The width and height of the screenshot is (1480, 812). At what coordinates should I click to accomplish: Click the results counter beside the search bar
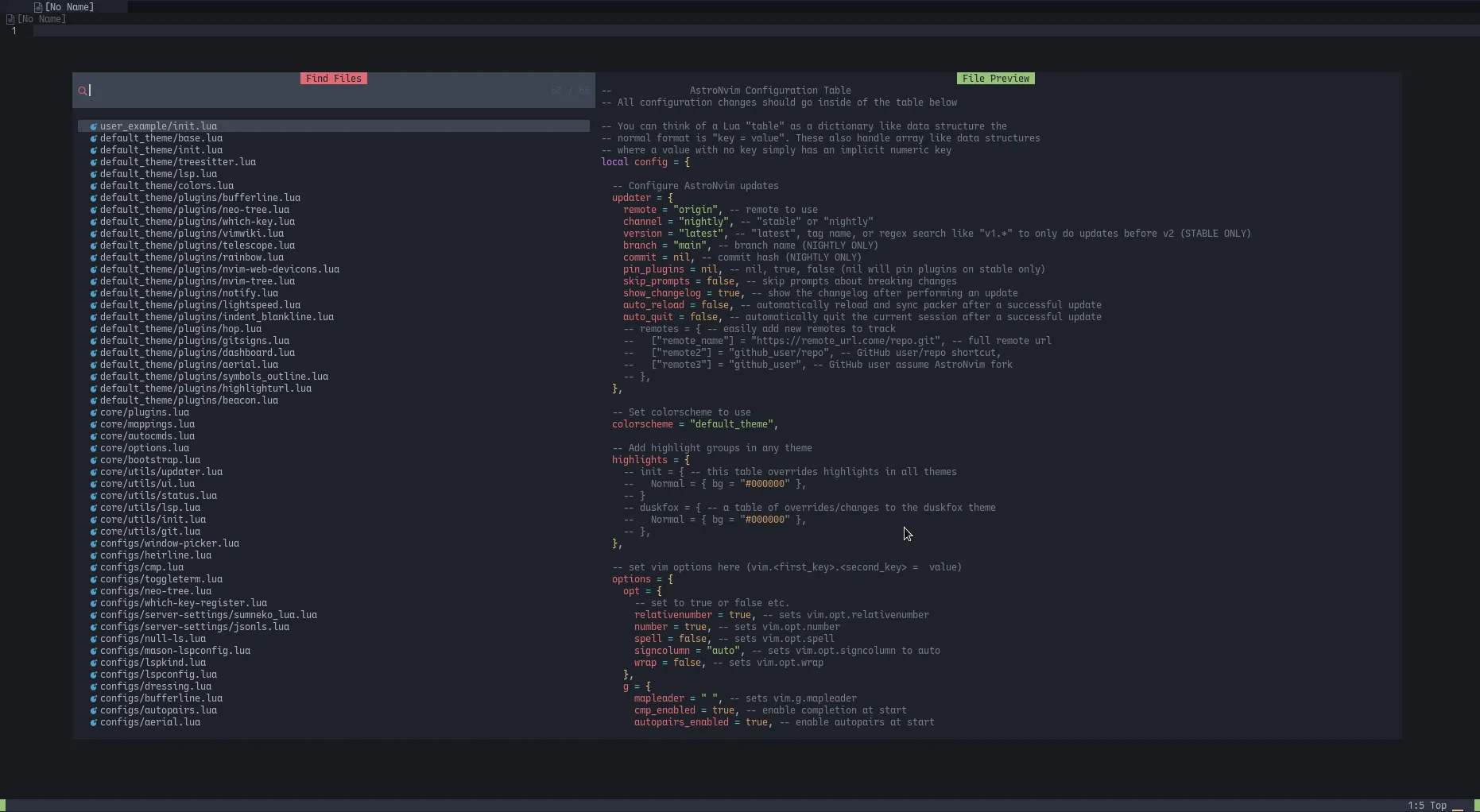(569, 90)
